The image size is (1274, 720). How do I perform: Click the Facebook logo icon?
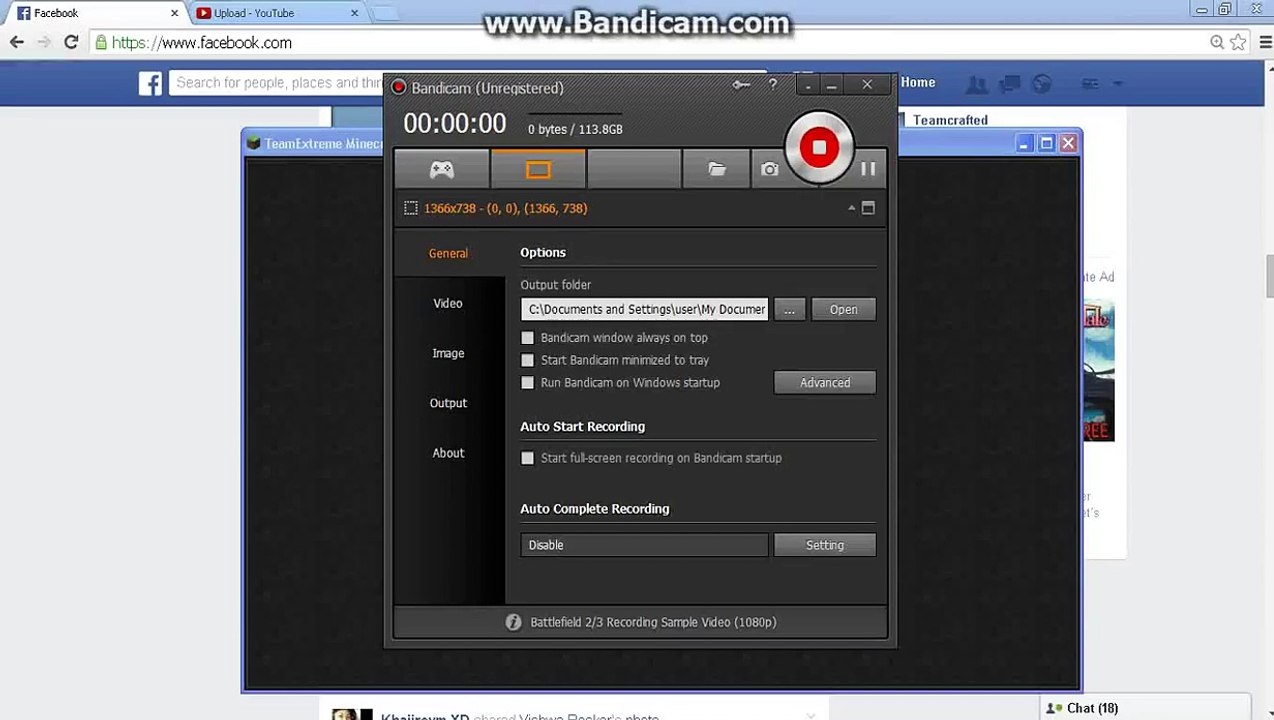coord(150,83)
